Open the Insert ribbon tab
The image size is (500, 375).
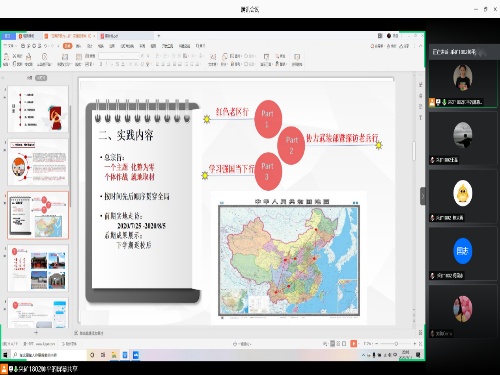pyautogui.click(x=79, y=46)
